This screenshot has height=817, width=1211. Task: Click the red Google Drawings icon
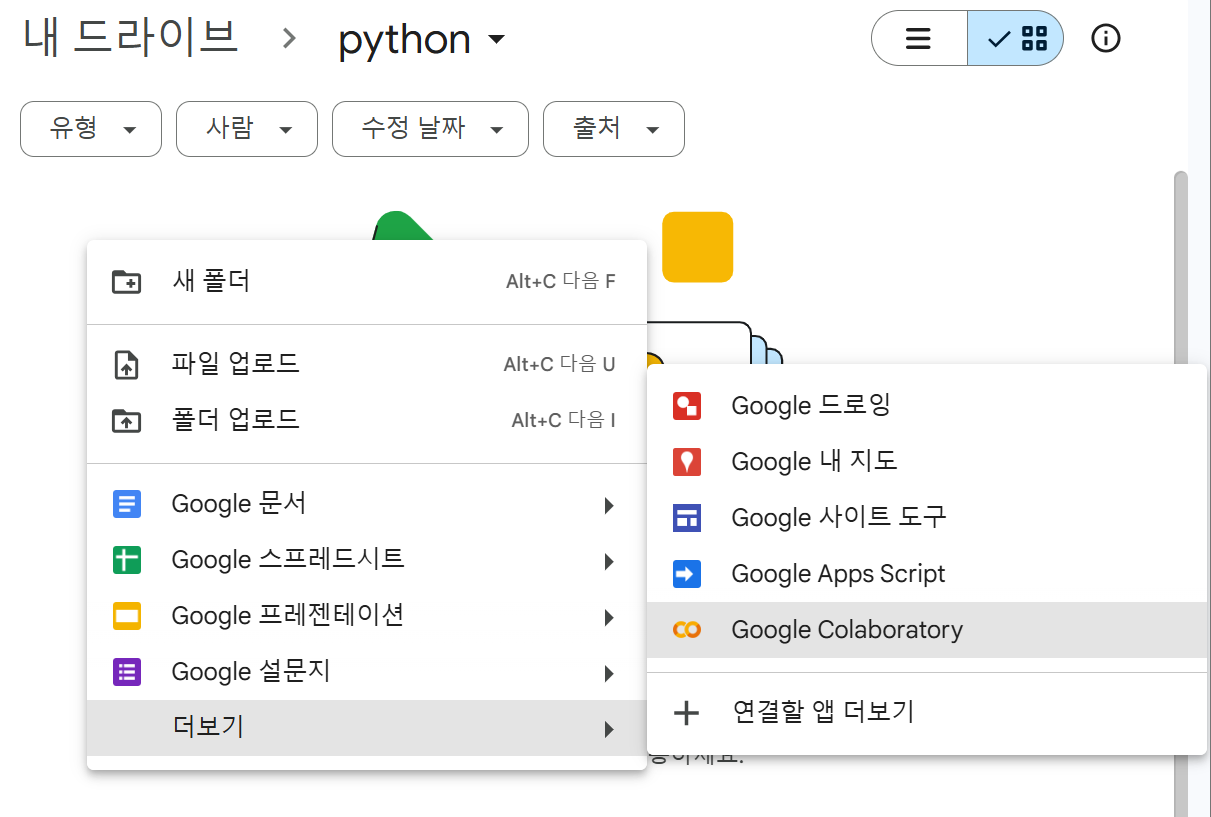pos(687,405)
